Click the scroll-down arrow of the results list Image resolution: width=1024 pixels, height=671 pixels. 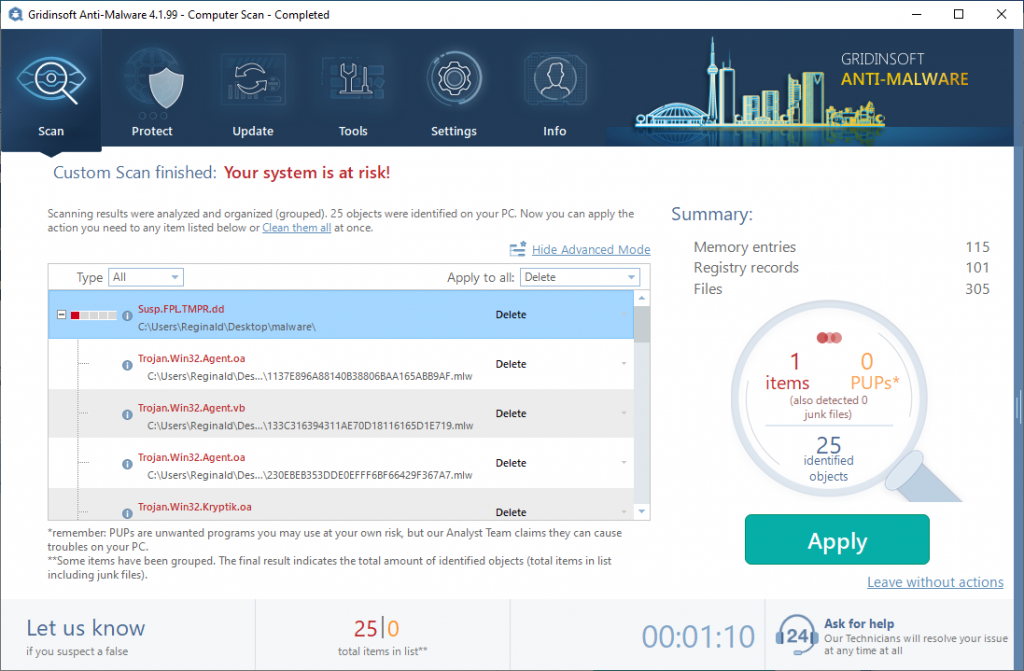641,510
